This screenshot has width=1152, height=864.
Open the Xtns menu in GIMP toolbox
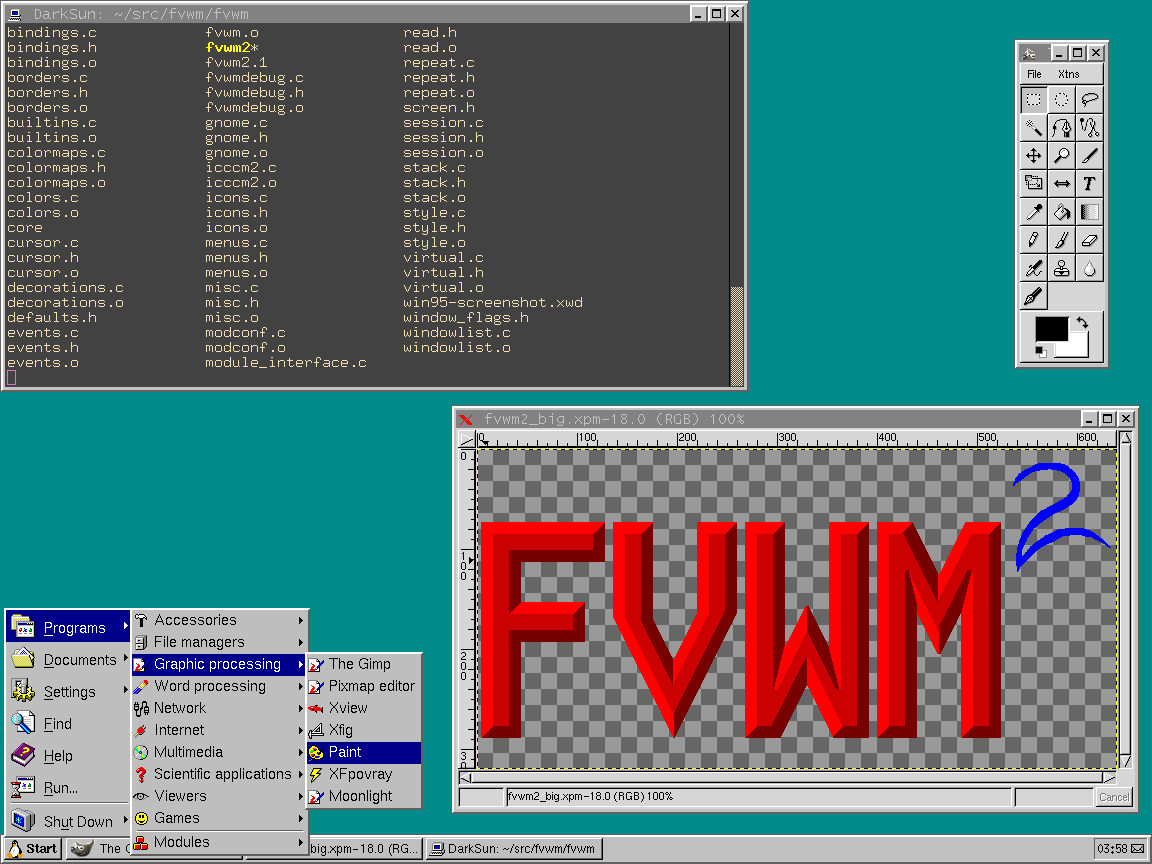tap(1068, 74)
